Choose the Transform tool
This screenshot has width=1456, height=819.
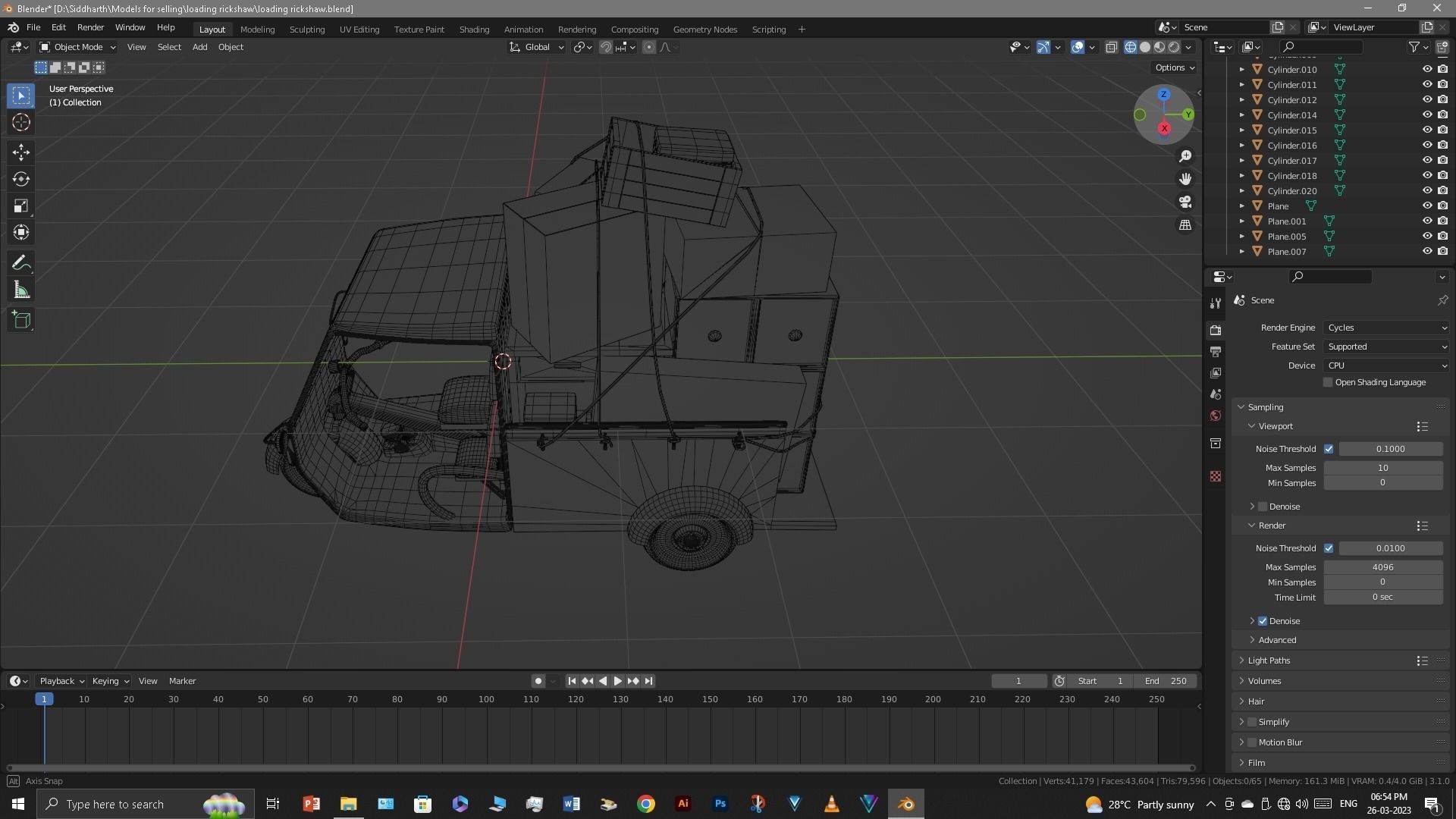(21, 232)
